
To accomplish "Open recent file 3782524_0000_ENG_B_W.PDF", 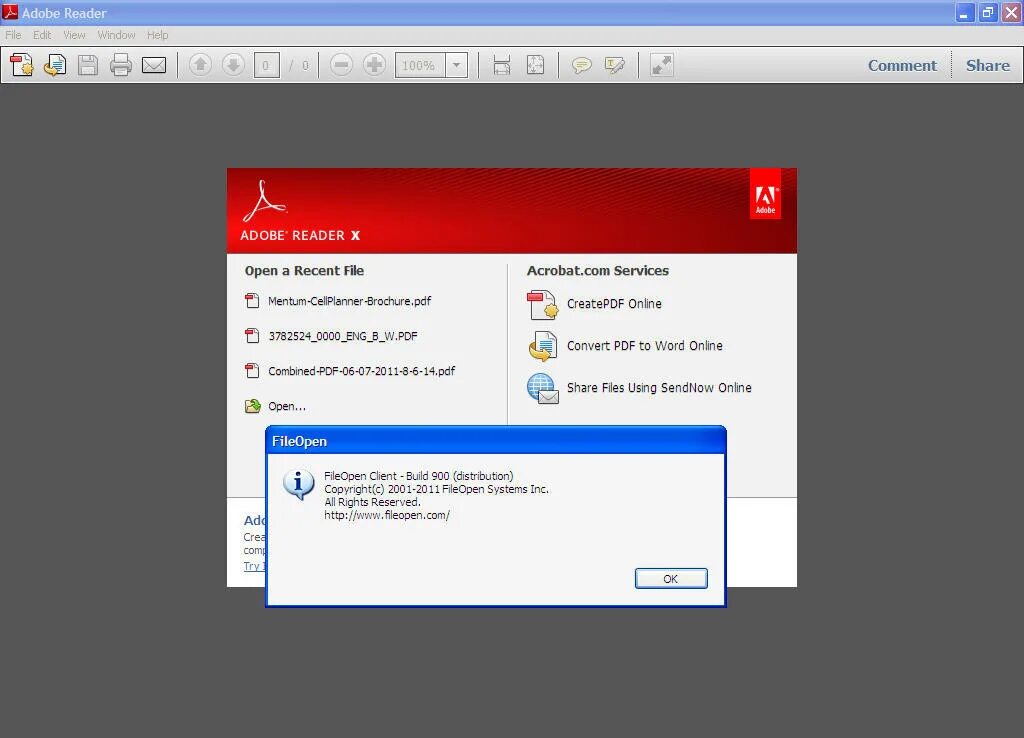I will pos(343,336).
